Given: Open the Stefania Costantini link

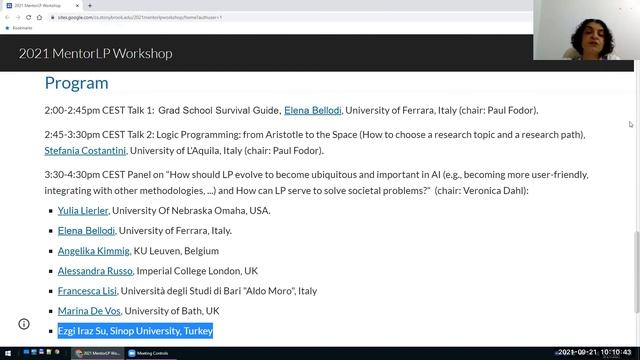Looking at the screenshot, I should pos(85,151).
